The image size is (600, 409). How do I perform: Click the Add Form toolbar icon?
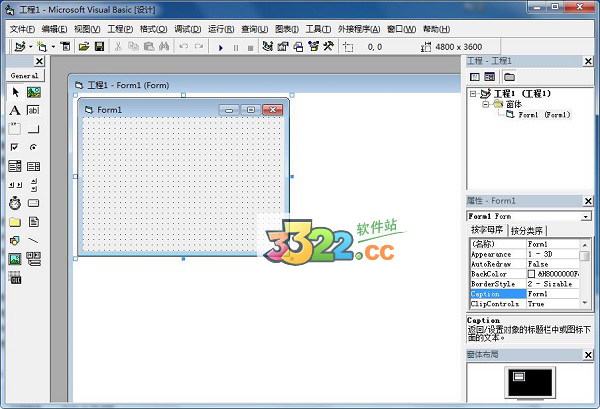tap(42, 47)
